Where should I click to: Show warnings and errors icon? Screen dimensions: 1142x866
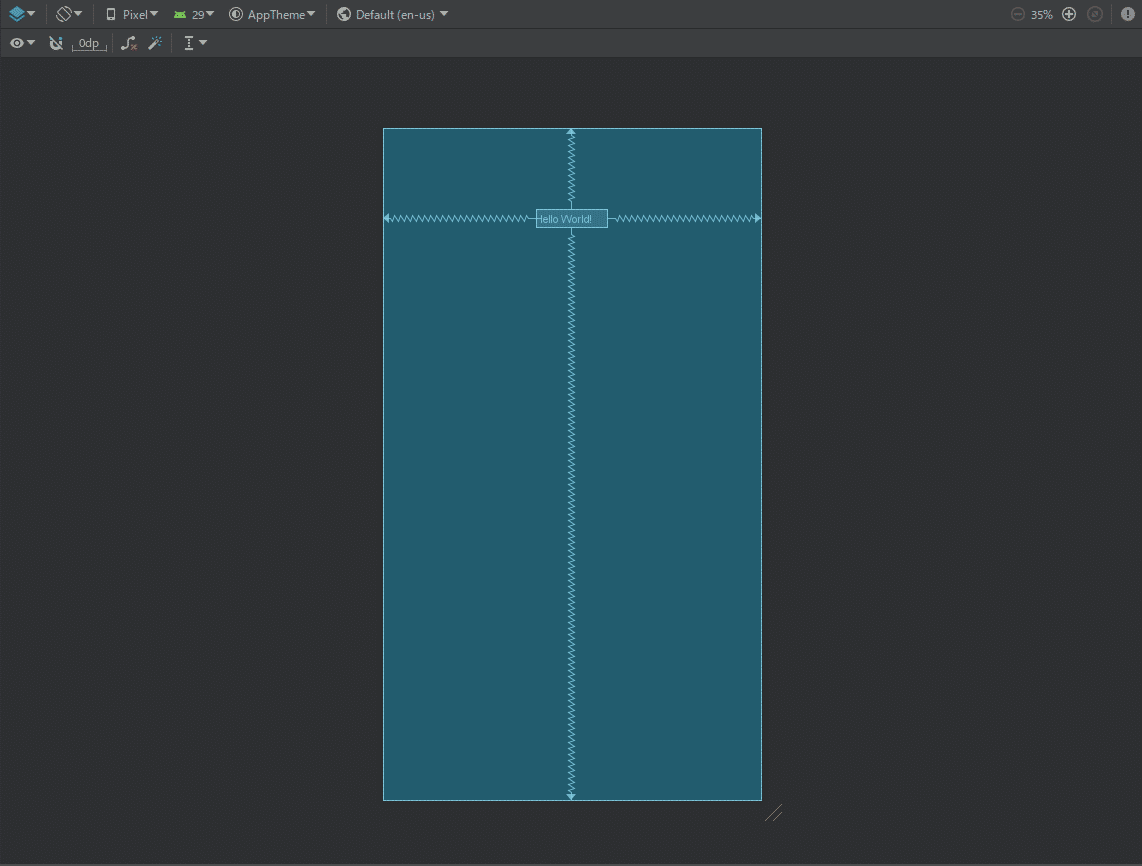(x=1127, y=15)
